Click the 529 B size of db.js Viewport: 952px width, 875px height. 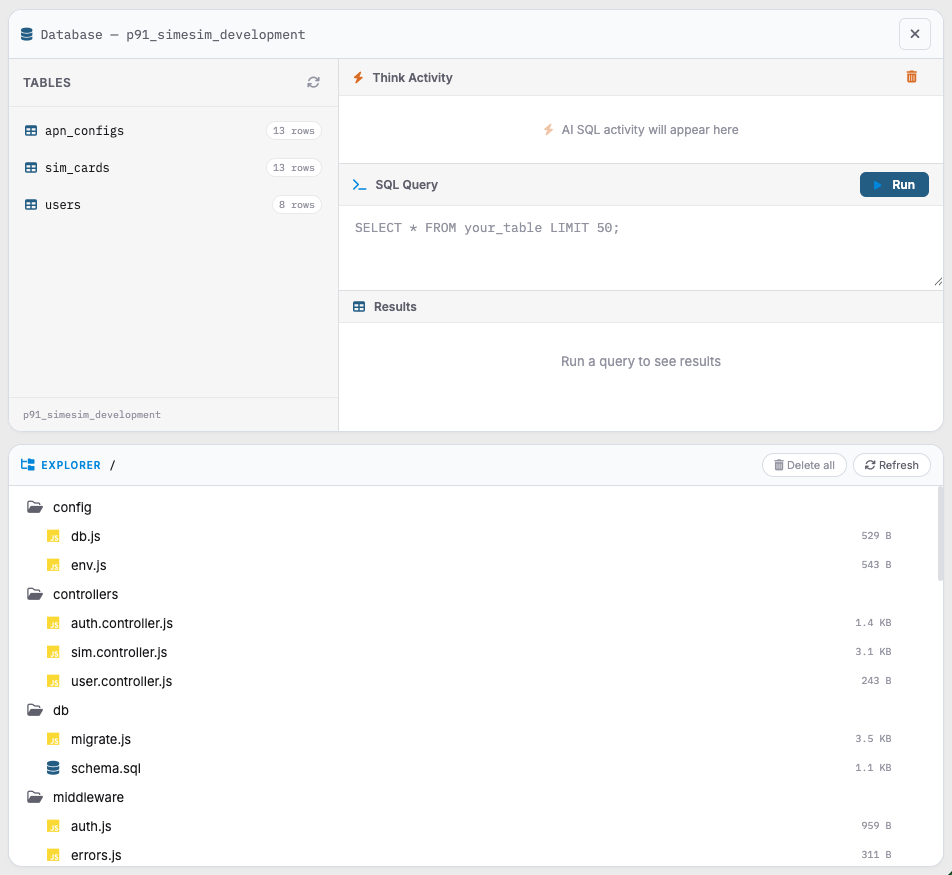coord(876,536)
